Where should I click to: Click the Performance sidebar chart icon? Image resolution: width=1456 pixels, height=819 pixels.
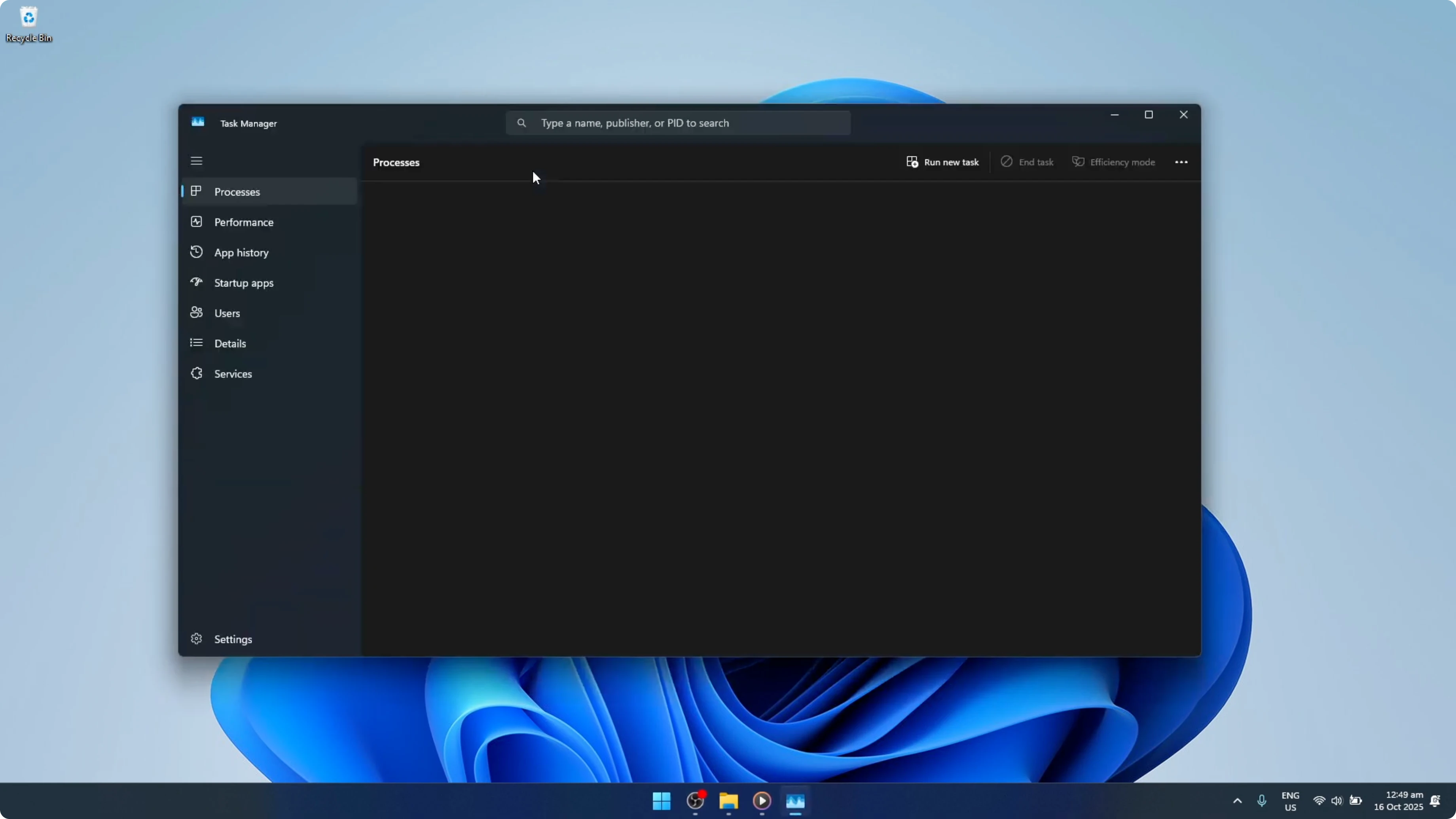click(196, 222)
